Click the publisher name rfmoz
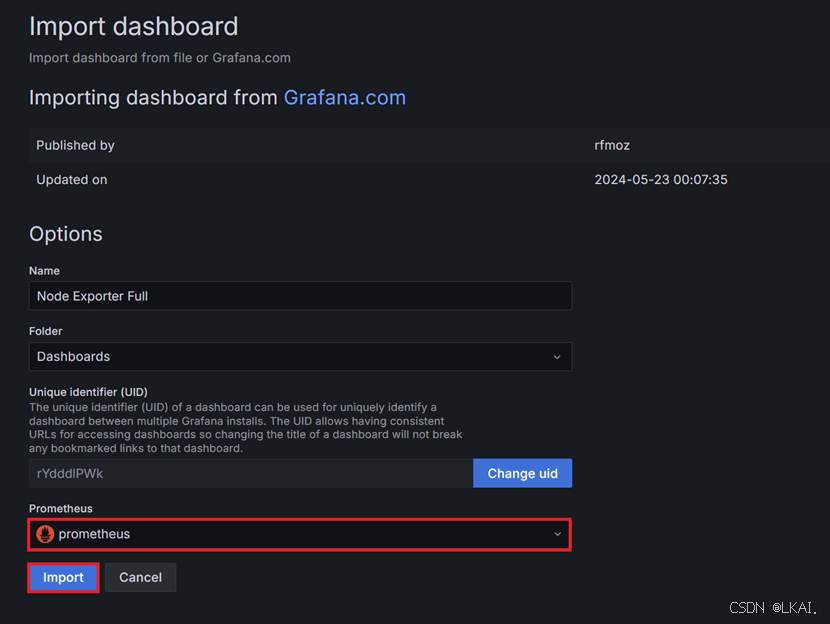 pos(612,145)
